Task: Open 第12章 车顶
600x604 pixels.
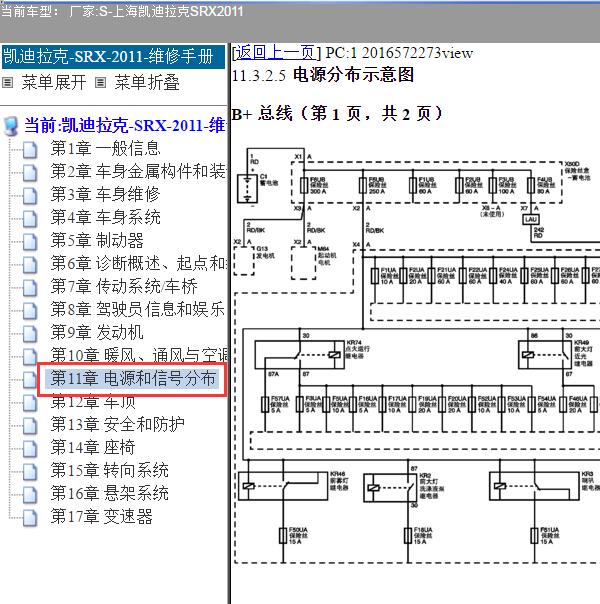Action: tap(93, 401)
